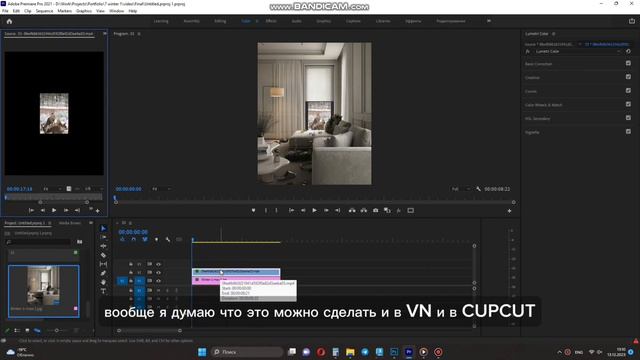Image resolution: width=640 pixels, height=360 pixels.
Task: Export a frame with the camera icon
Action: tap(376, 211)
